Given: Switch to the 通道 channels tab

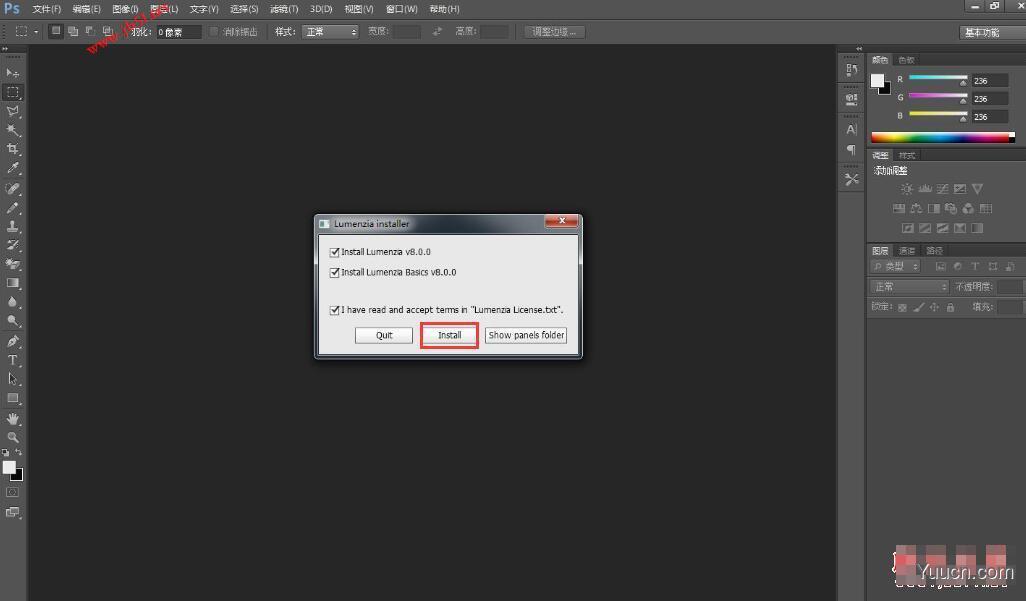Looking at the screenshot, I should [x=907, y=251].
